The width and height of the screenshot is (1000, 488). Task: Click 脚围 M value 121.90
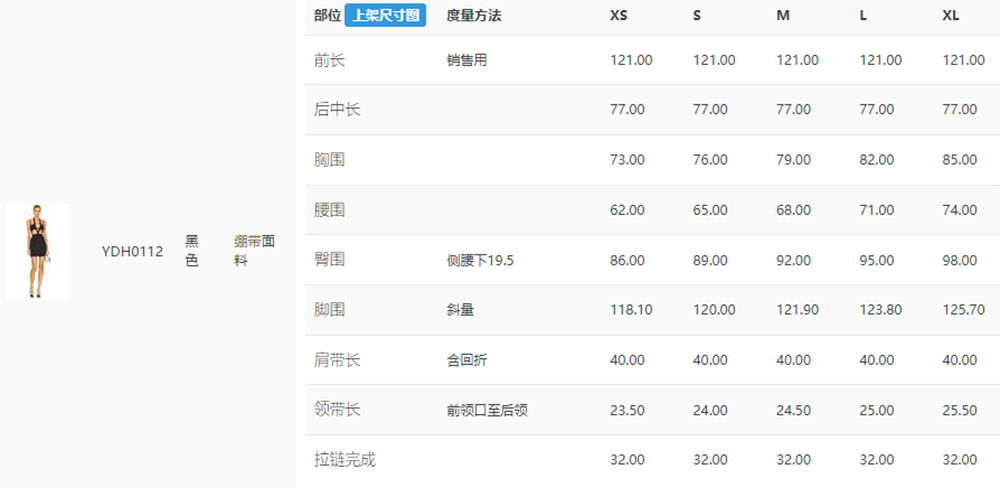point(798,310)
